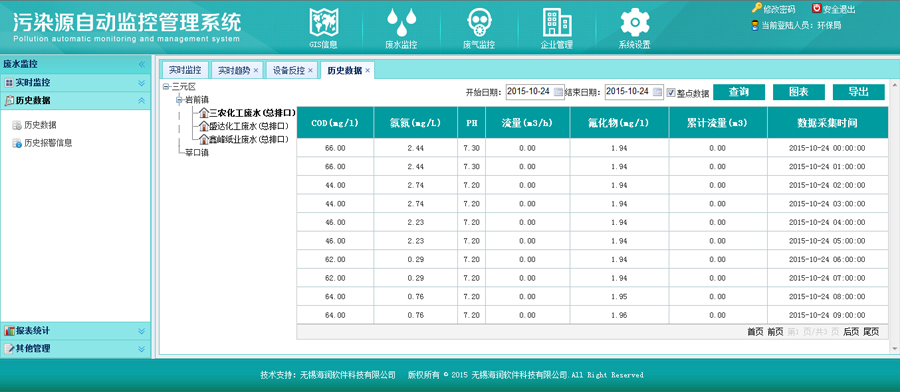The height and width of the screenshot is (392, 900).
Task: Open 废水监控 water drops icon
Action: [401, 22]
